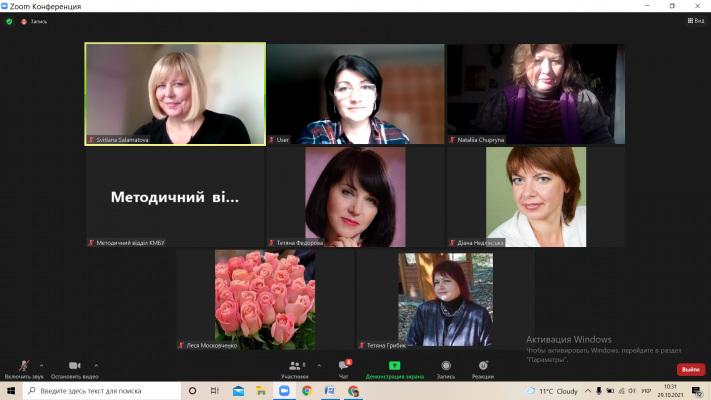Screen dimensions: 711x400
Task: Expand arrow next to Участники
Action: [319, 365]
